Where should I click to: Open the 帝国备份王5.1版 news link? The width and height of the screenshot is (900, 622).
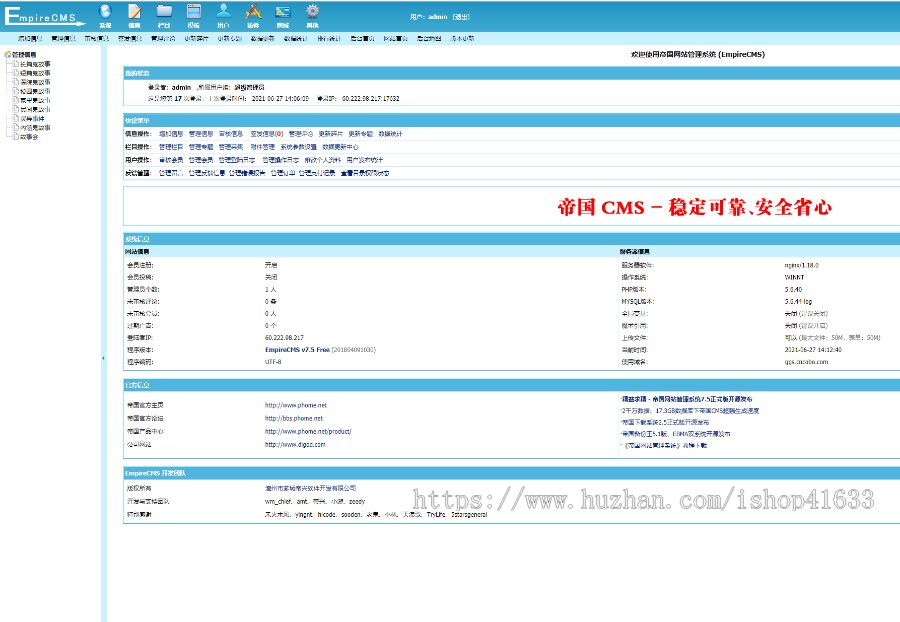coord(676,434)
